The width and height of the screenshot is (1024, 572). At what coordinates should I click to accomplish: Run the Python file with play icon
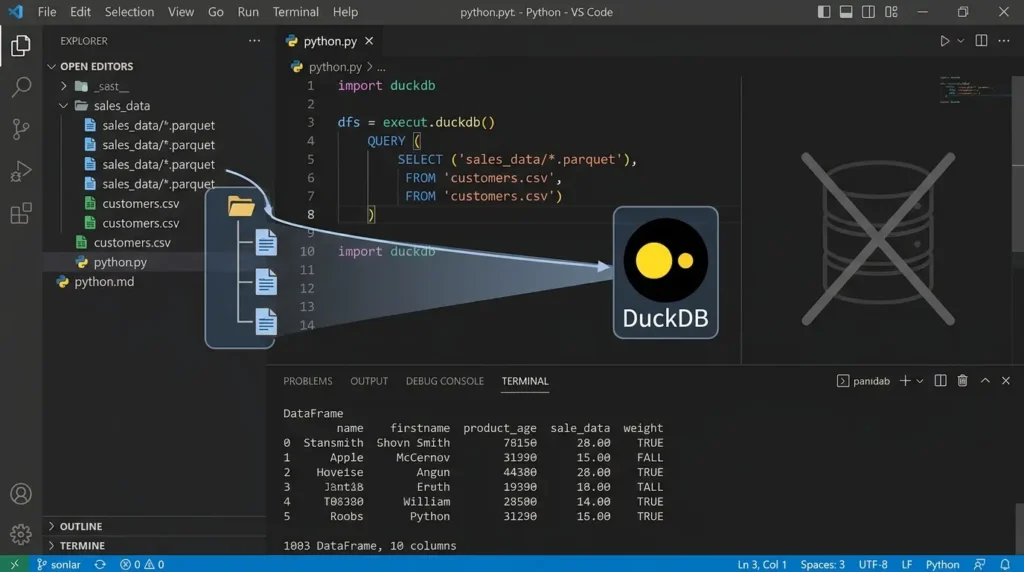tap(944, 40)
